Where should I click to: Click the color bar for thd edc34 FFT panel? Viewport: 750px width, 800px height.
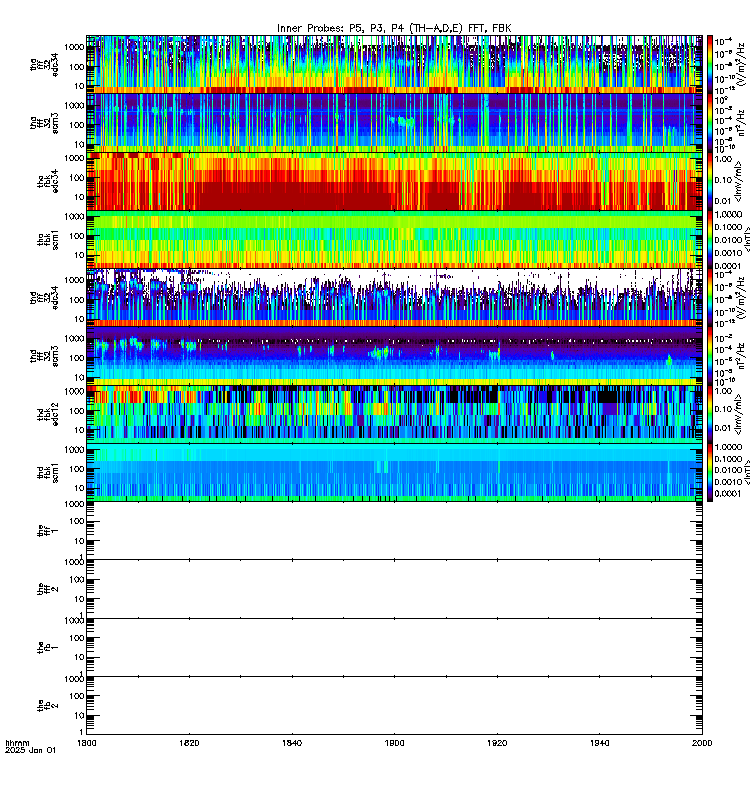[710, 298]
